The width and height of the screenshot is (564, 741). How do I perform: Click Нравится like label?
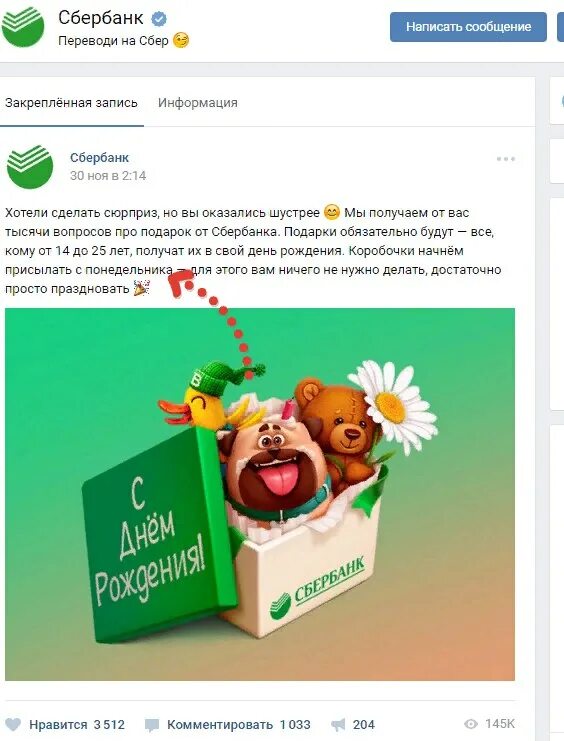58,724
